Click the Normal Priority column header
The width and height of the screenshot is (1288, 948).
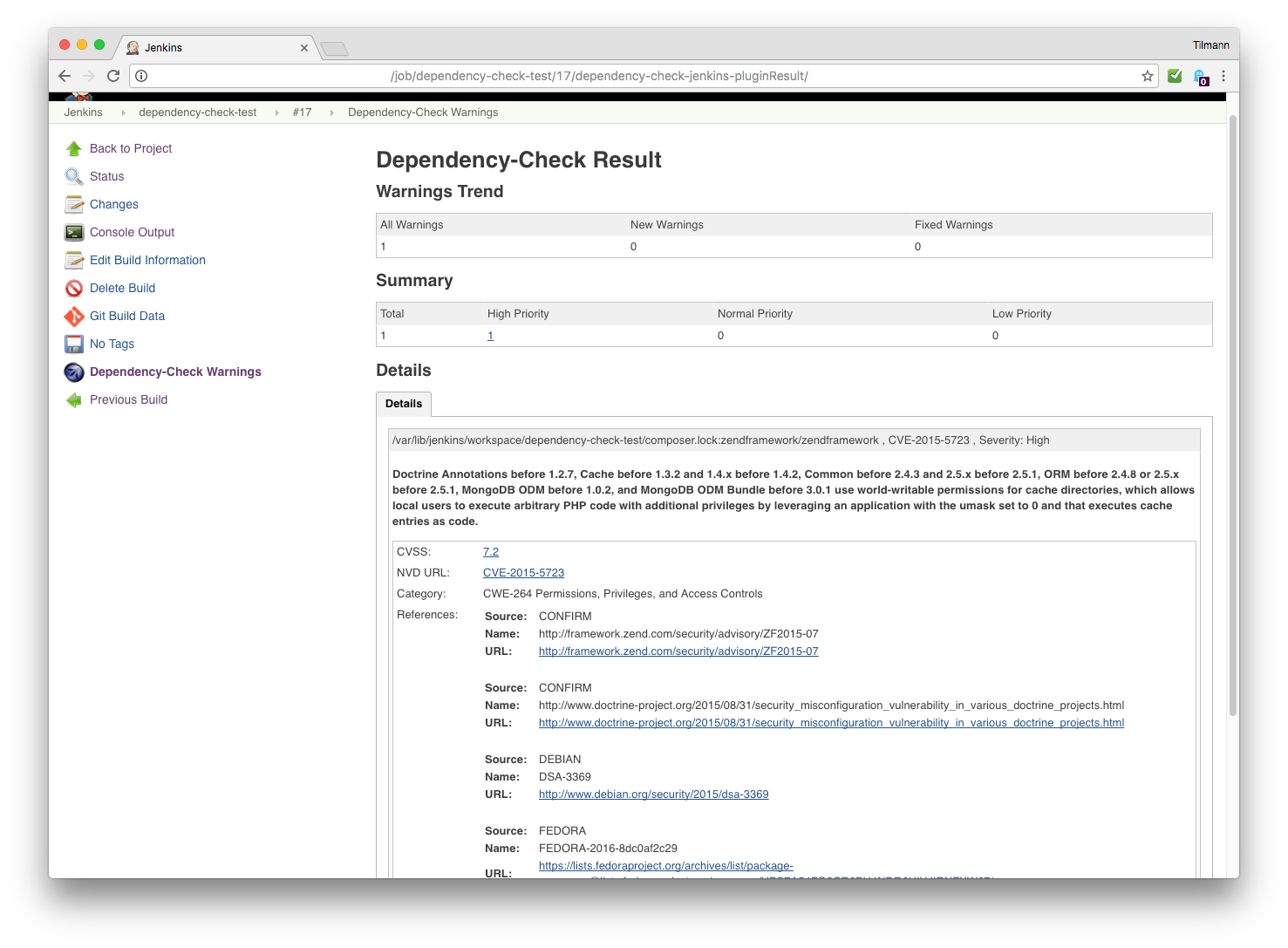click(x=754, y=314)
